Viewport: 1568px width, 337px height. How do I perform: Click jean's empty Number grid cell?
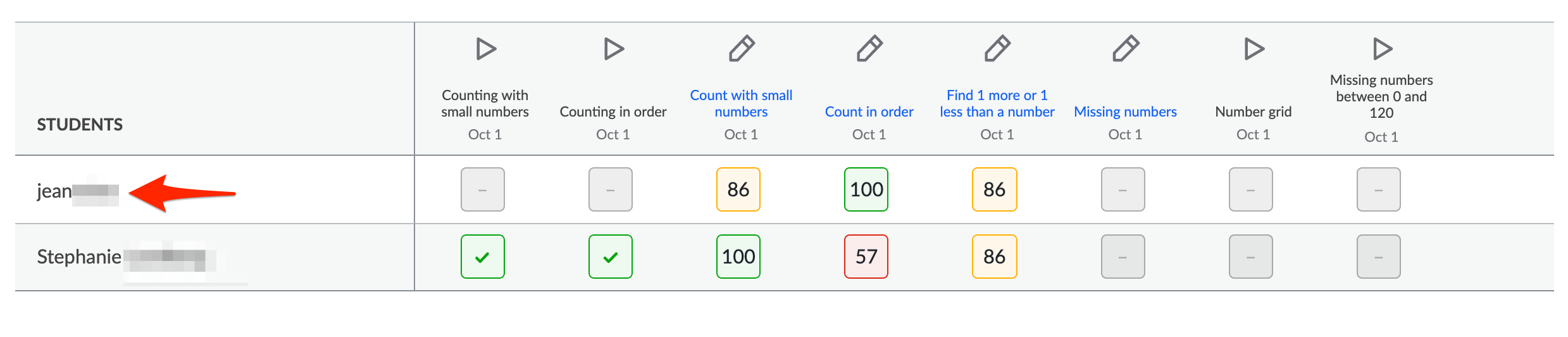pos(1251,189)
